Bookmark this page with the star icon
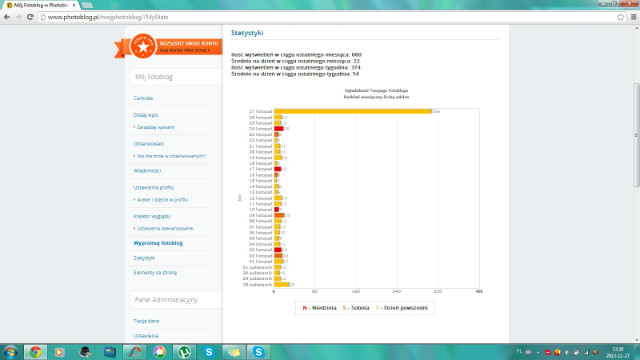Screen dimensions: 640x360 620,17
